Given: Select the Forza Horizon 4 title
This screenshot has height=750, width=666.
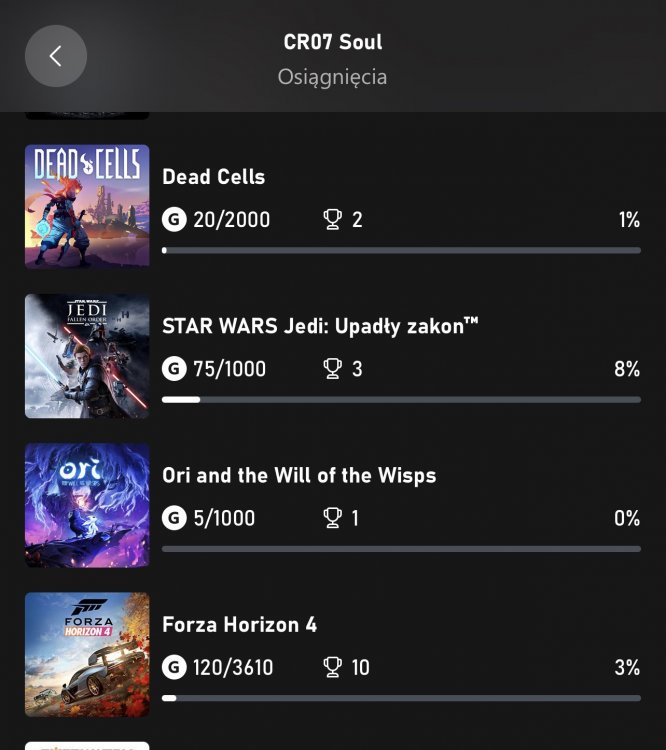Looking at the screenshot, I should point(239,625).
